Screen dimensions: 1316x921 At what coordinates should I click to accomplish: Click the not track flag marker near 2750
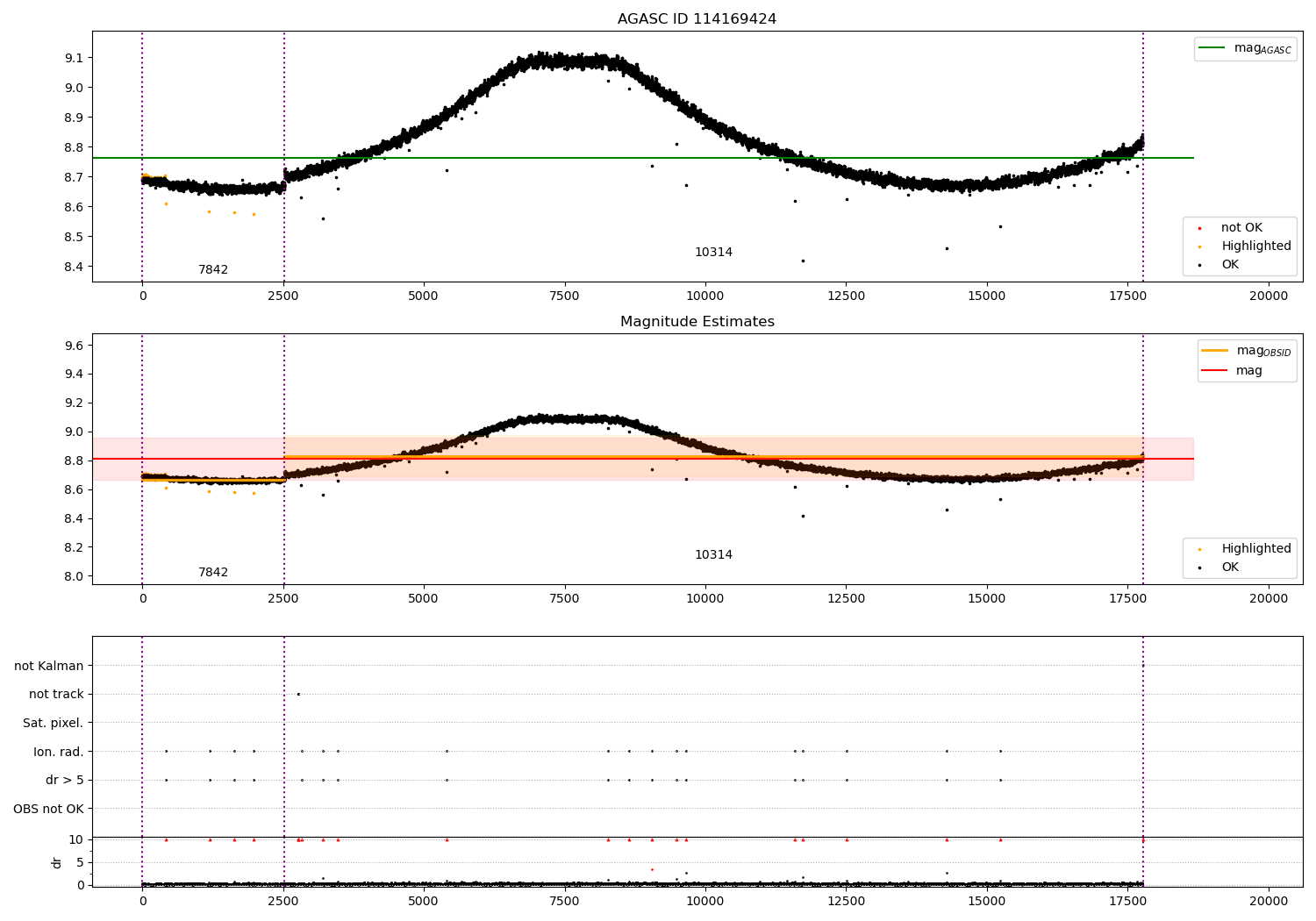click(298, 694)
